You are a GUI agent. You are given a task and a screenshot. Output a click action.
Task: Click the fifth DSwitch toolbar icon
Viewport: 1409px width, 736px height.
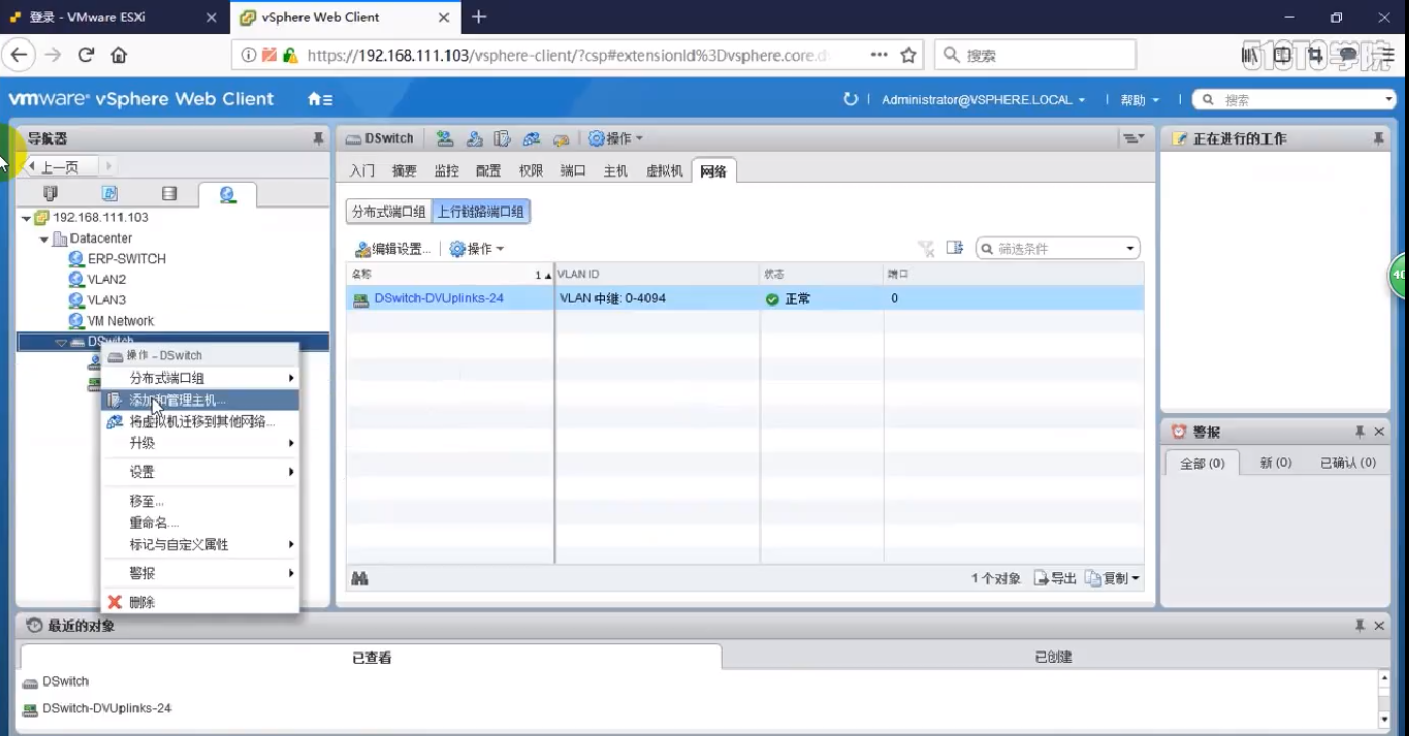[x=561, y=139]
